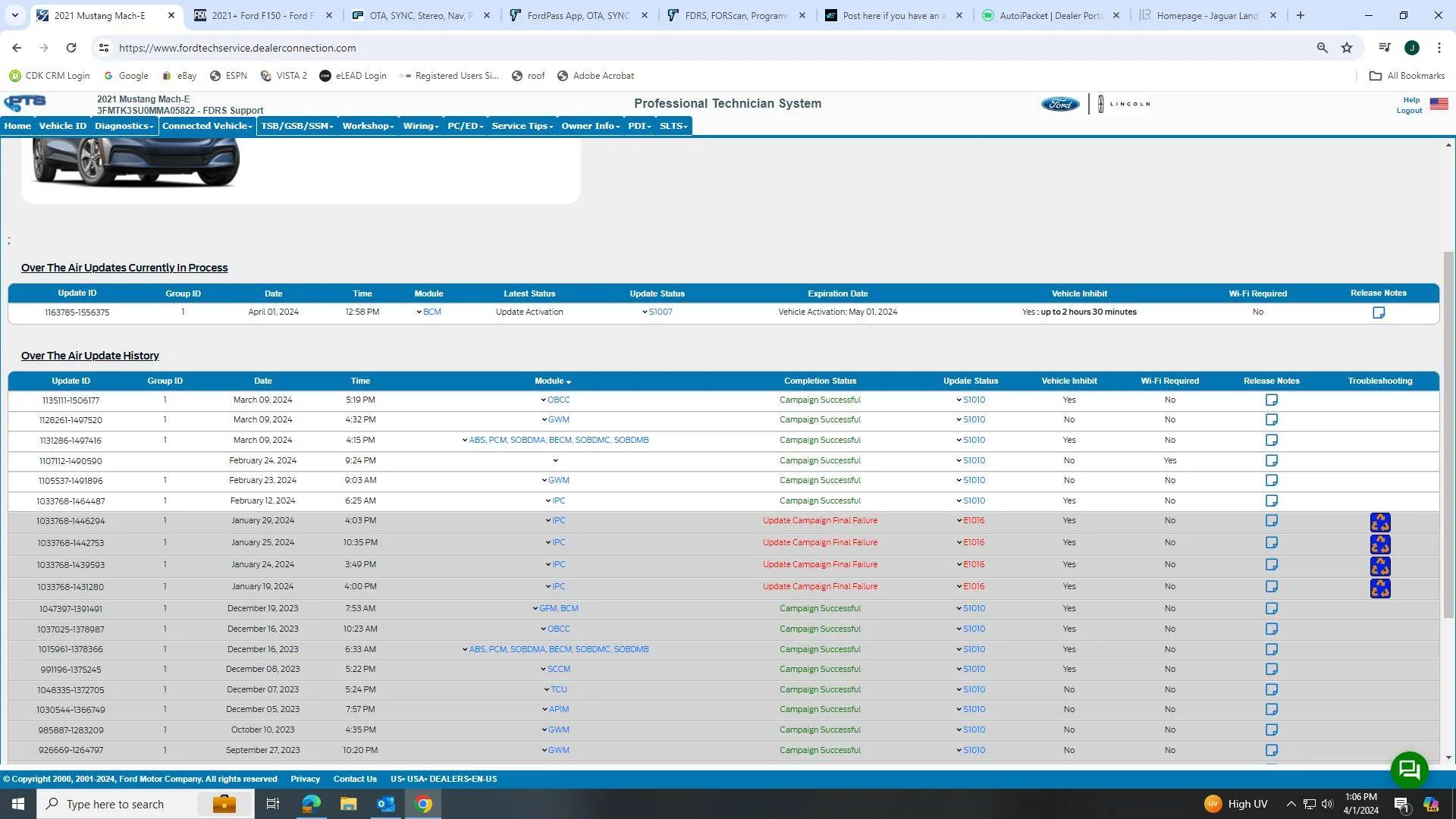
Task: Go to Home menu item
Action: tap(17, 126)
